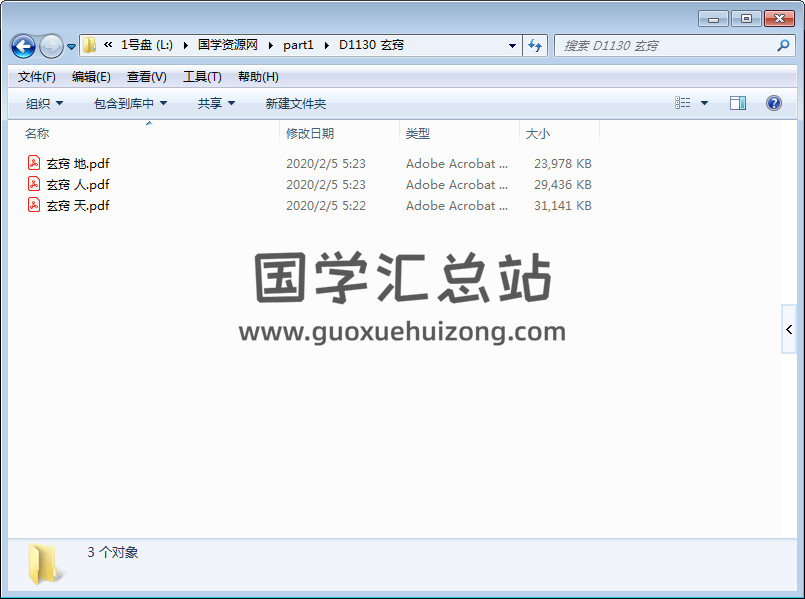
Task: Click size value 23,978 KB
Action: [563, 164]
